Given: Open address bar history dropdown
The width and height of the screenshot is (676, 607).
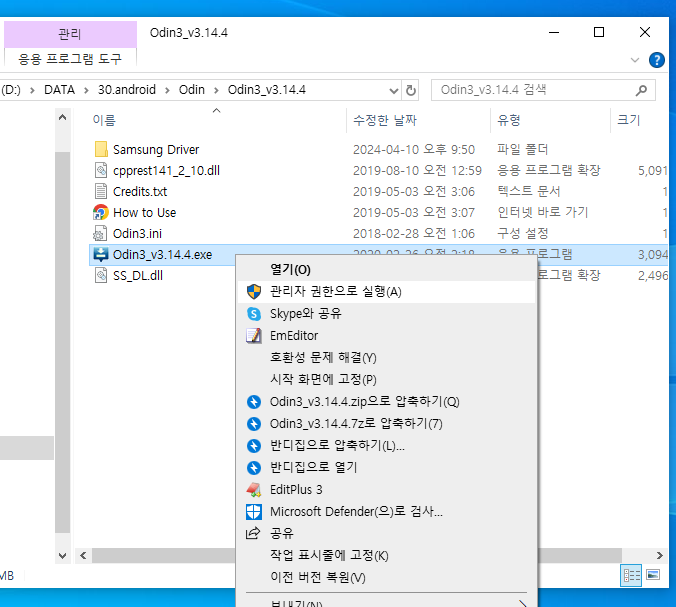Looking at the screenshot, I should [394, 91].
